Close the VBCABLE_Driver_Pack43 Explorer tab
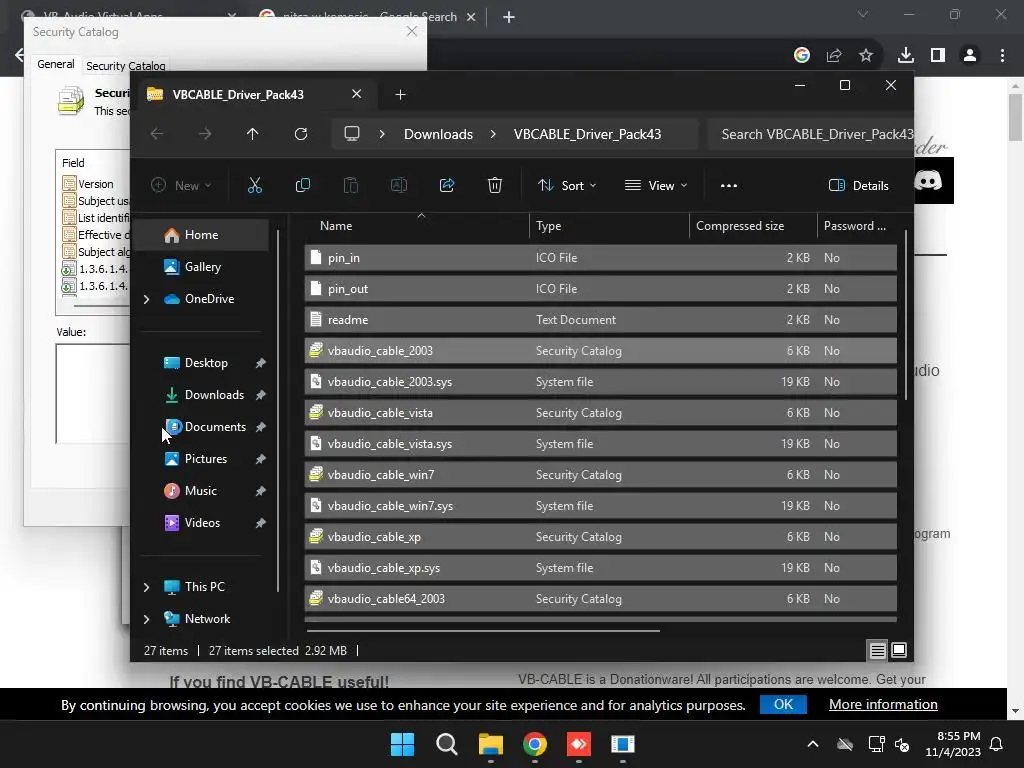 [357, 94]
